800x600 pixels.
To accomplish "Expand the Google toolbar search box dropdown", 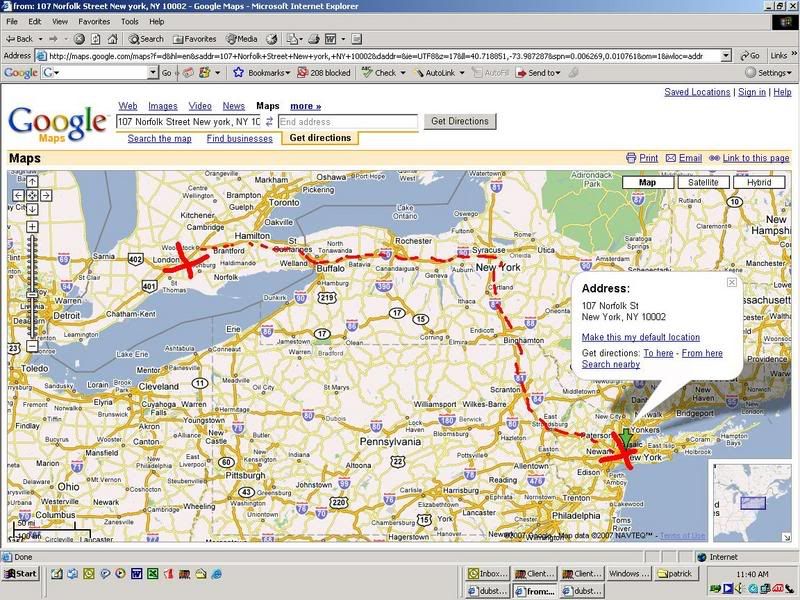I will tap(153, 73).
